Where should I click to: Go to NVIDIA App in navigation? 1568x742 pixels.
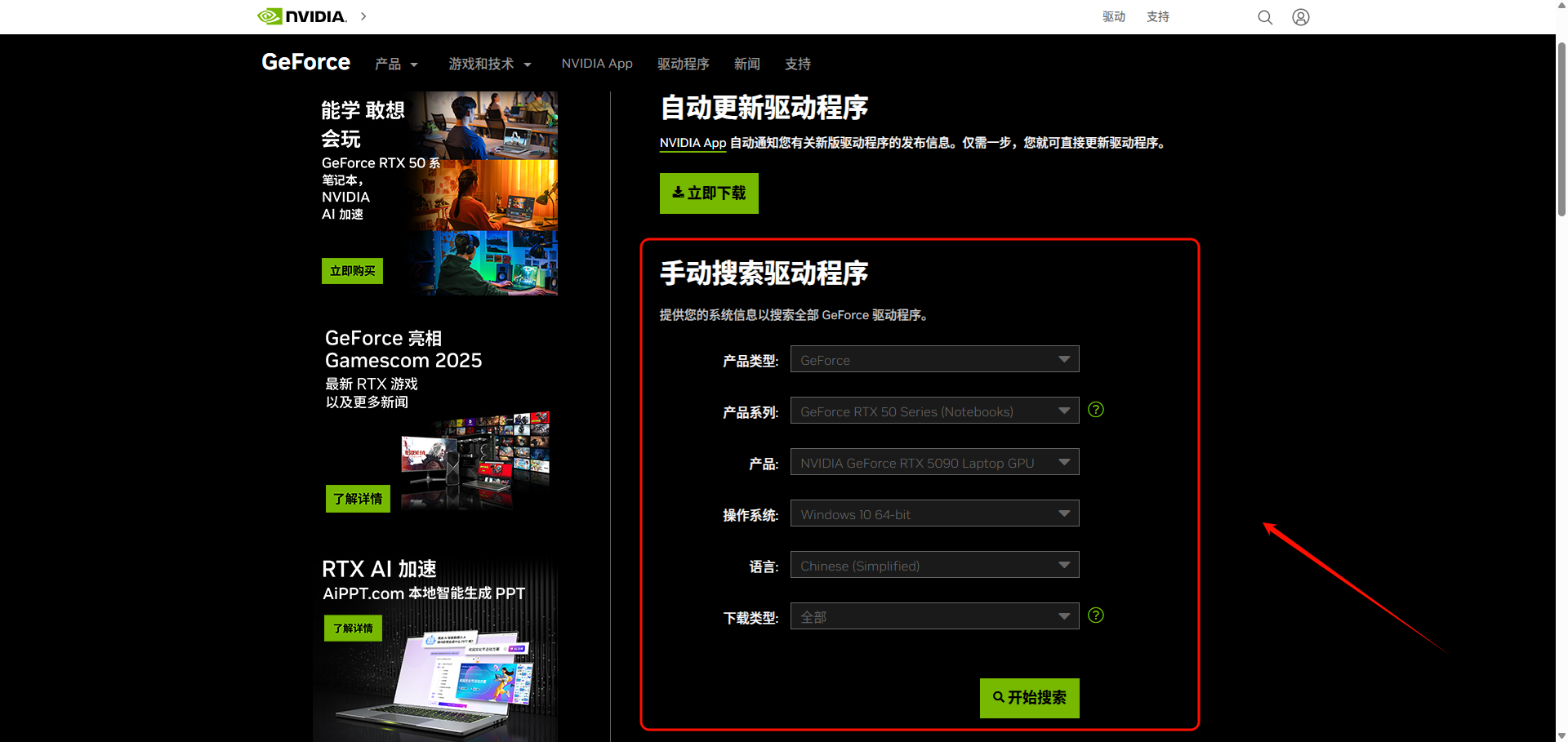click(597, 64)
